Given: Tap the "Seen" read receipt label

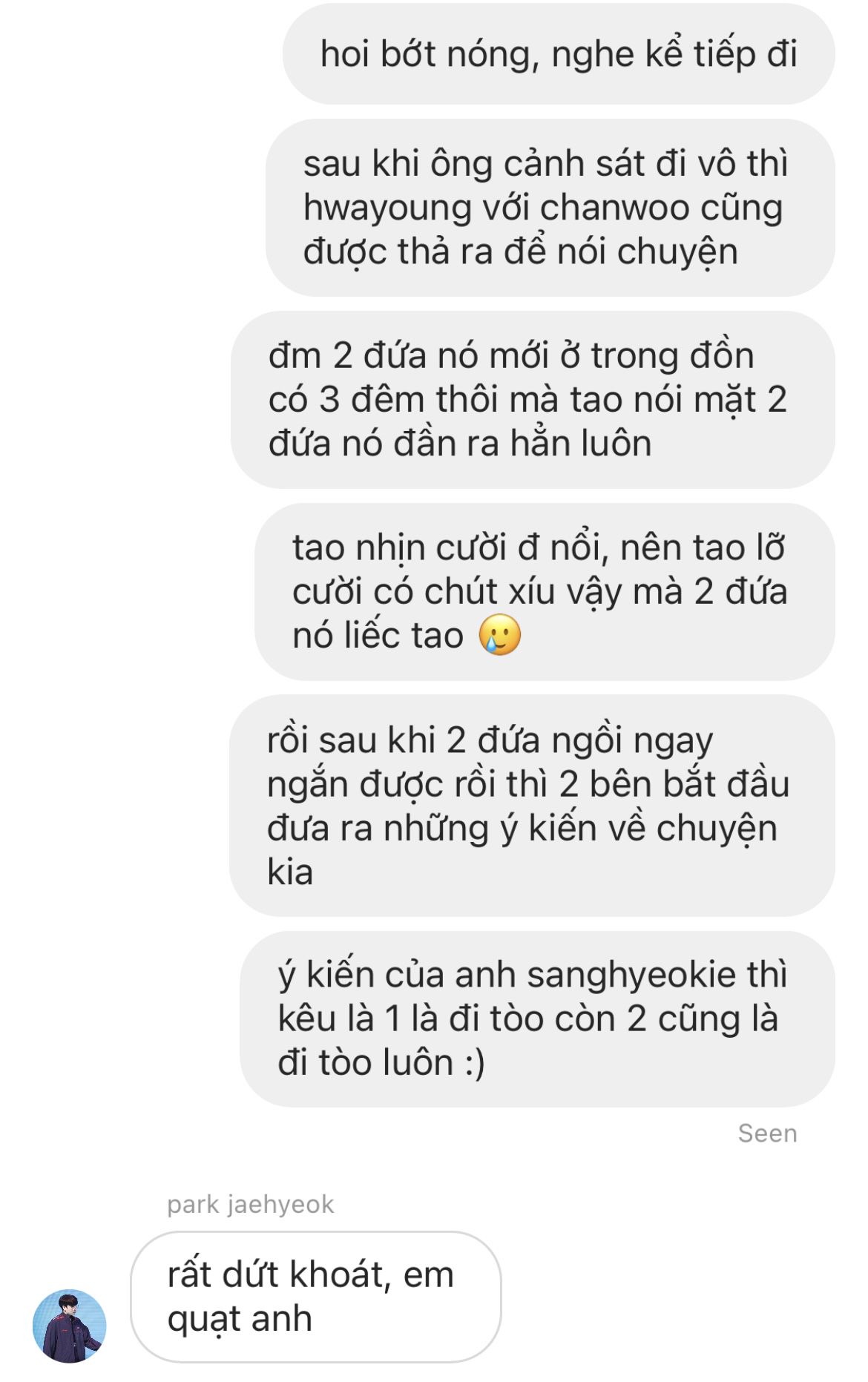Looking at the screenshot, I should click(767, 1133).
